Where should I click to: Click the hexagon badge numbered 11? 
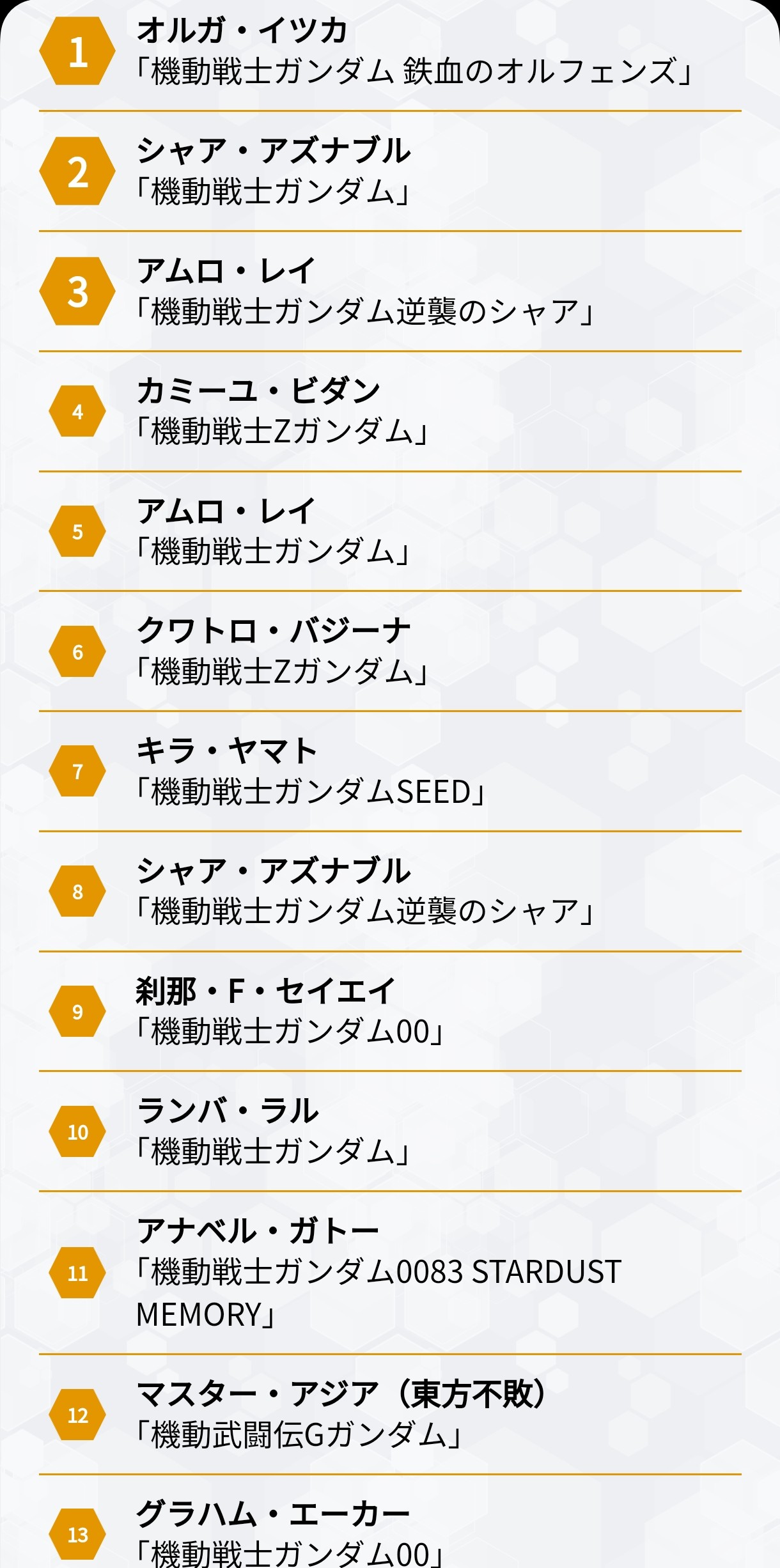click(x=77, y=1273)
